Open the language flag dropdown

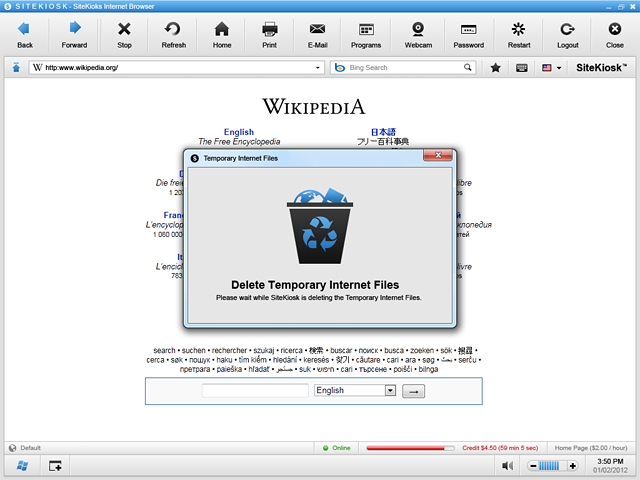tap(552, 68)
